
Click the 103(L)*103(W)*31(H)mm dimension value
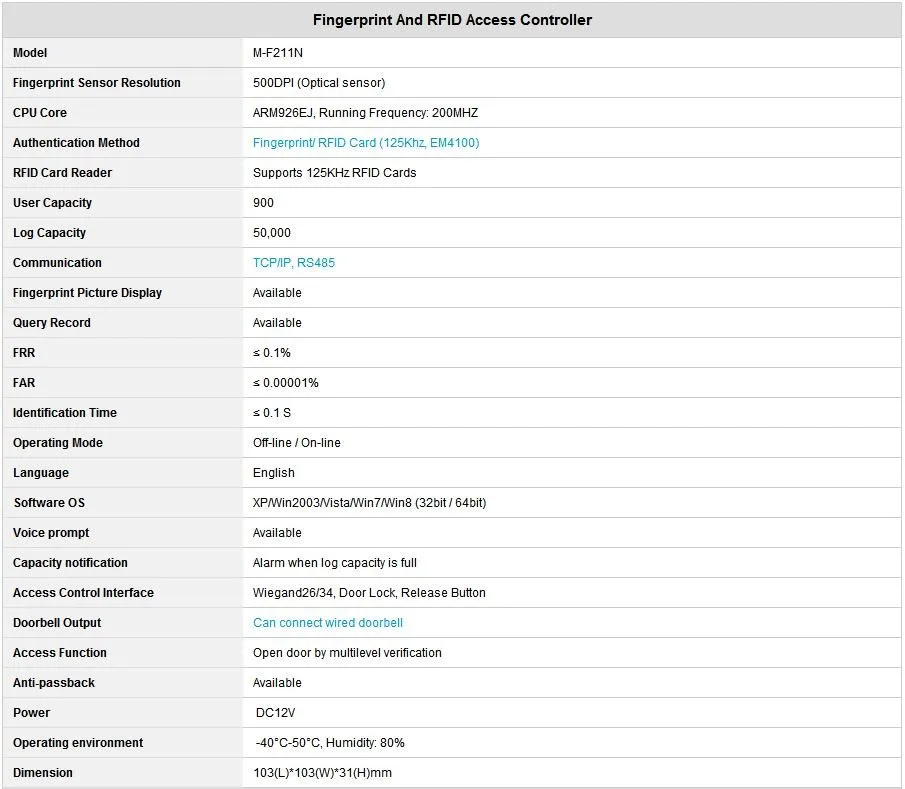coord(322,773)
